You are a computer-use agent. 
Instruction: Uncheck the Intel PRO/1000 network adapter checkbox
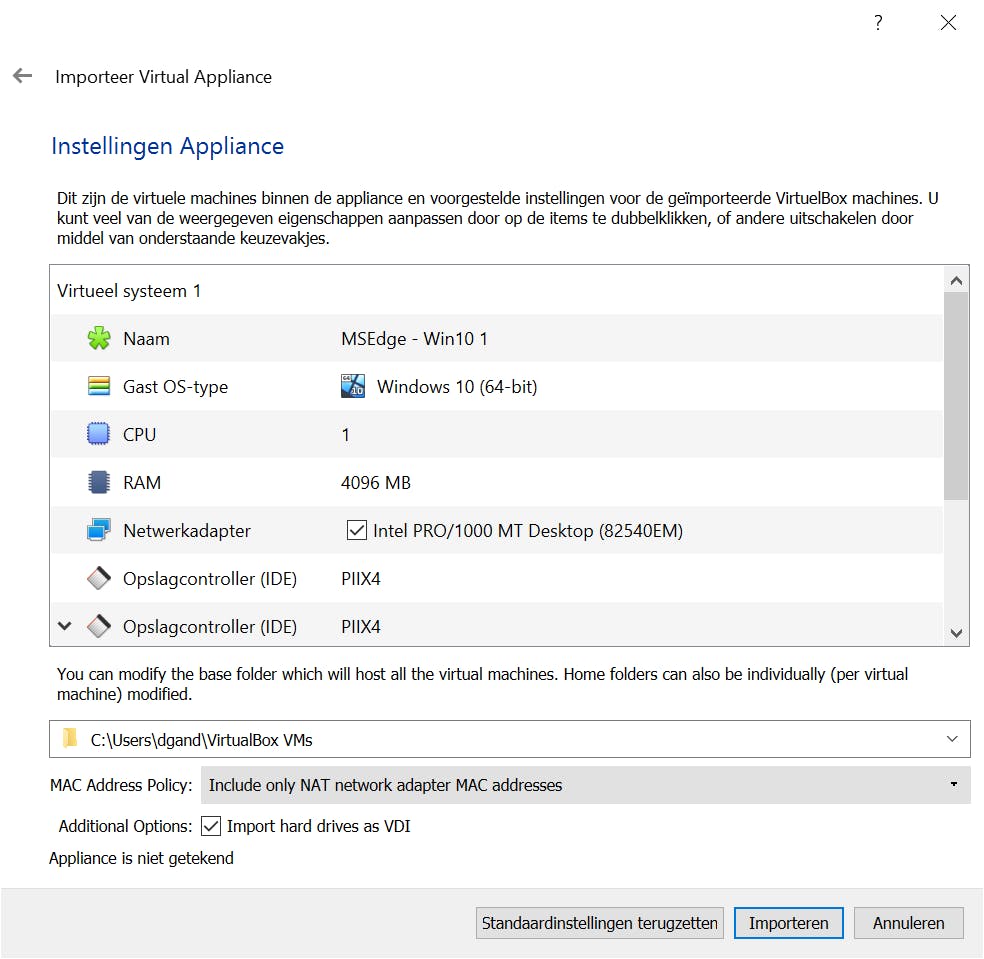356,530
